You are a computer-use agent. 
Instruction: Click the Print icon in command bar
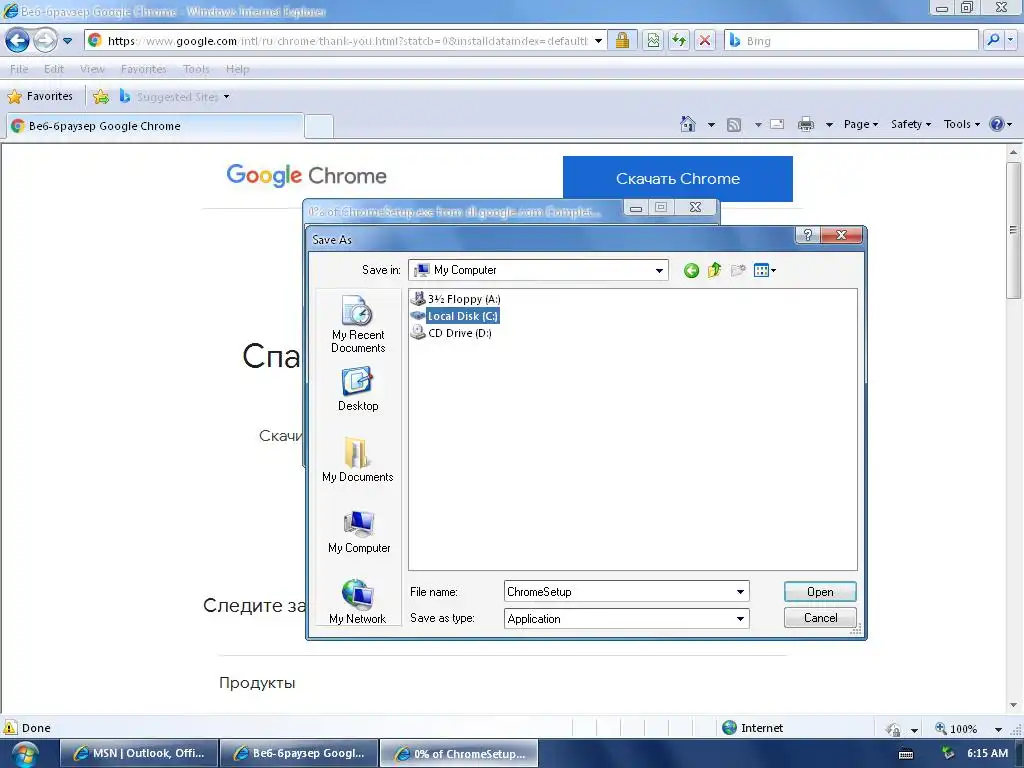(x=806, y=123)
